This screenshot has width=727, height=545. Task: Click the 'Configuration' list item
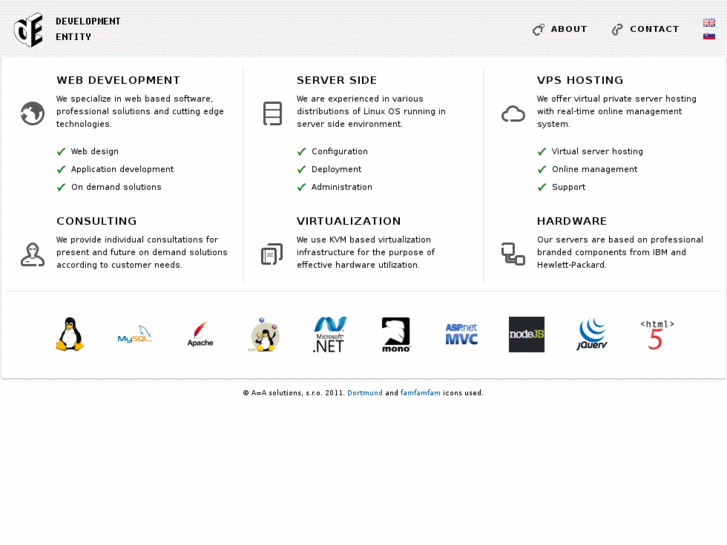click(x=339, y=152)
